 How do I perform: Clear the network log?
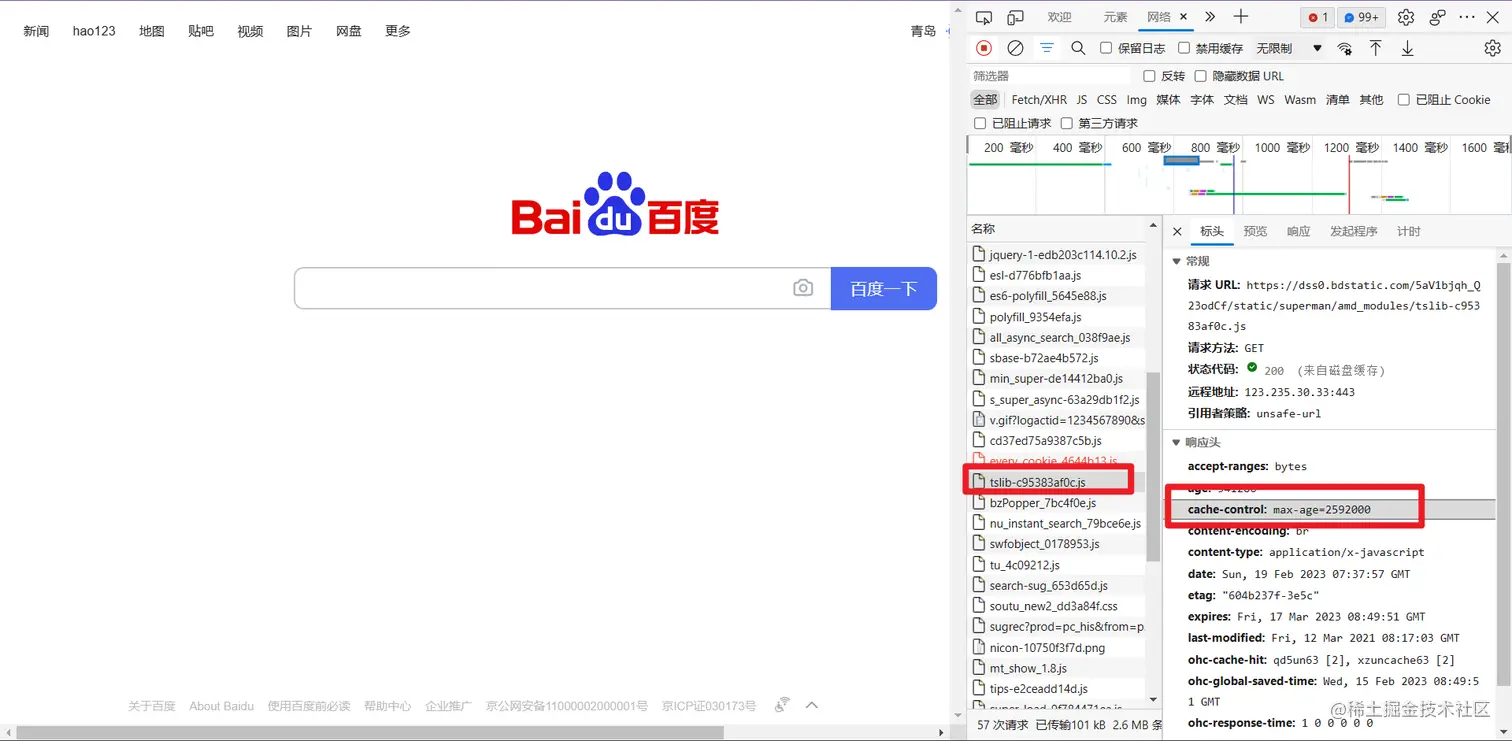[x=1015, y=48]
